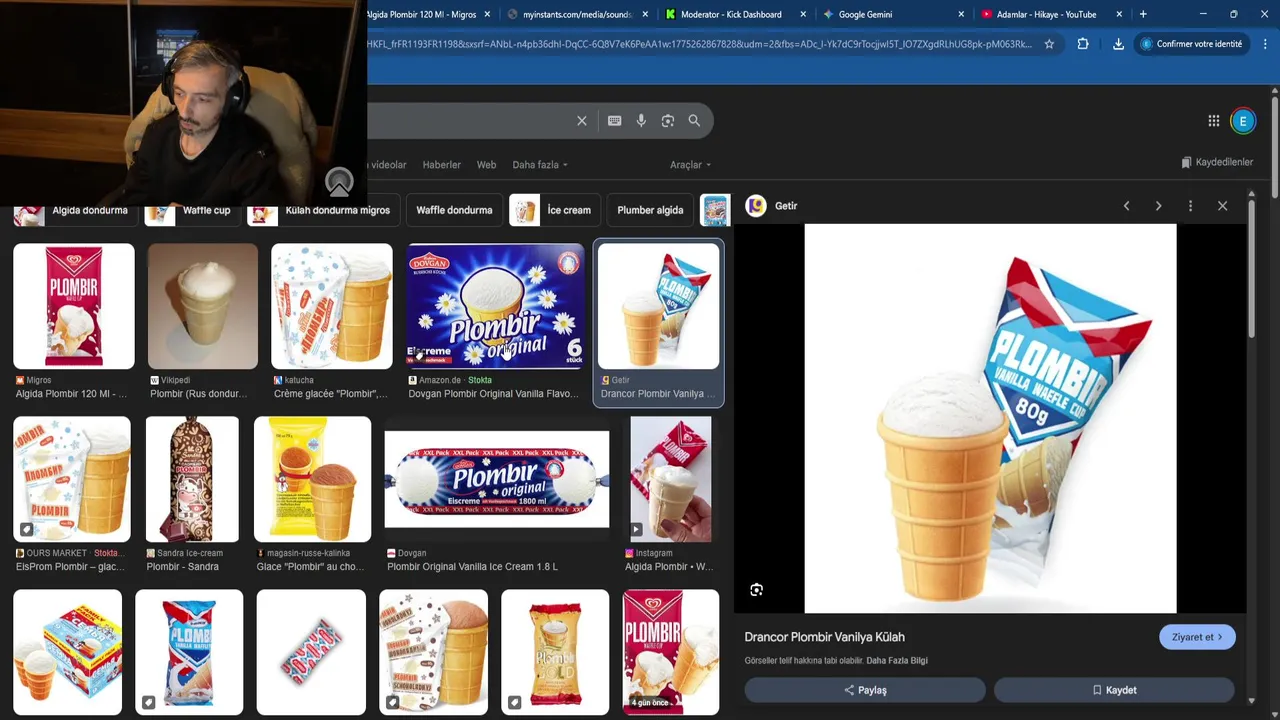The width and height of the screenshot is (1280, 720).
Task: Switch to Adamlar - Hikaye YouTube tab
Action: point(1051,14)
